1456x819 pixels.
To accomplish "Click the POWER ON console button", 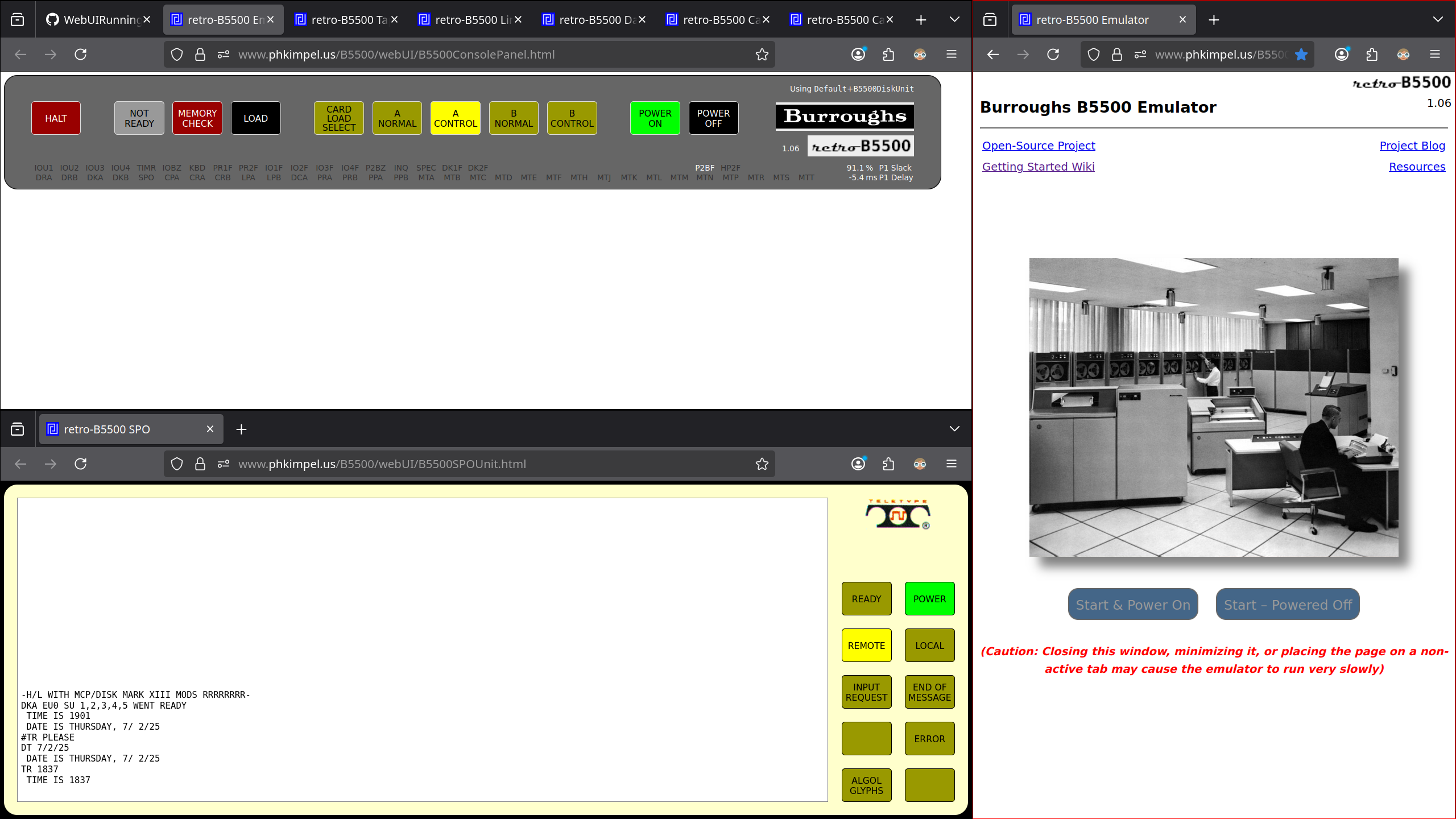I will point(655,118).
